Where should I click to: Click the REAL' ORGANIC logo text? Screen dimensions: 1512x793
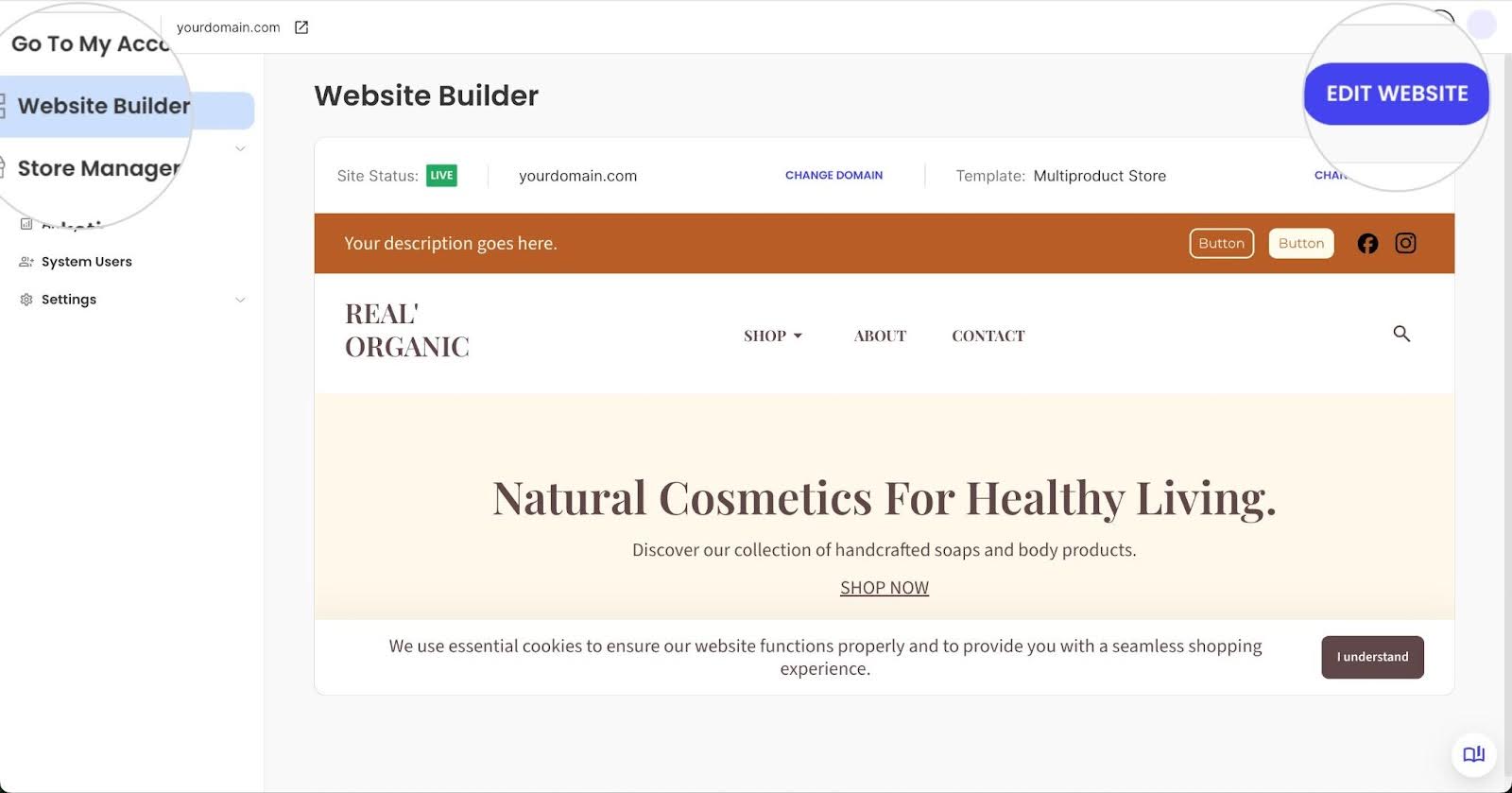point(407,330)
